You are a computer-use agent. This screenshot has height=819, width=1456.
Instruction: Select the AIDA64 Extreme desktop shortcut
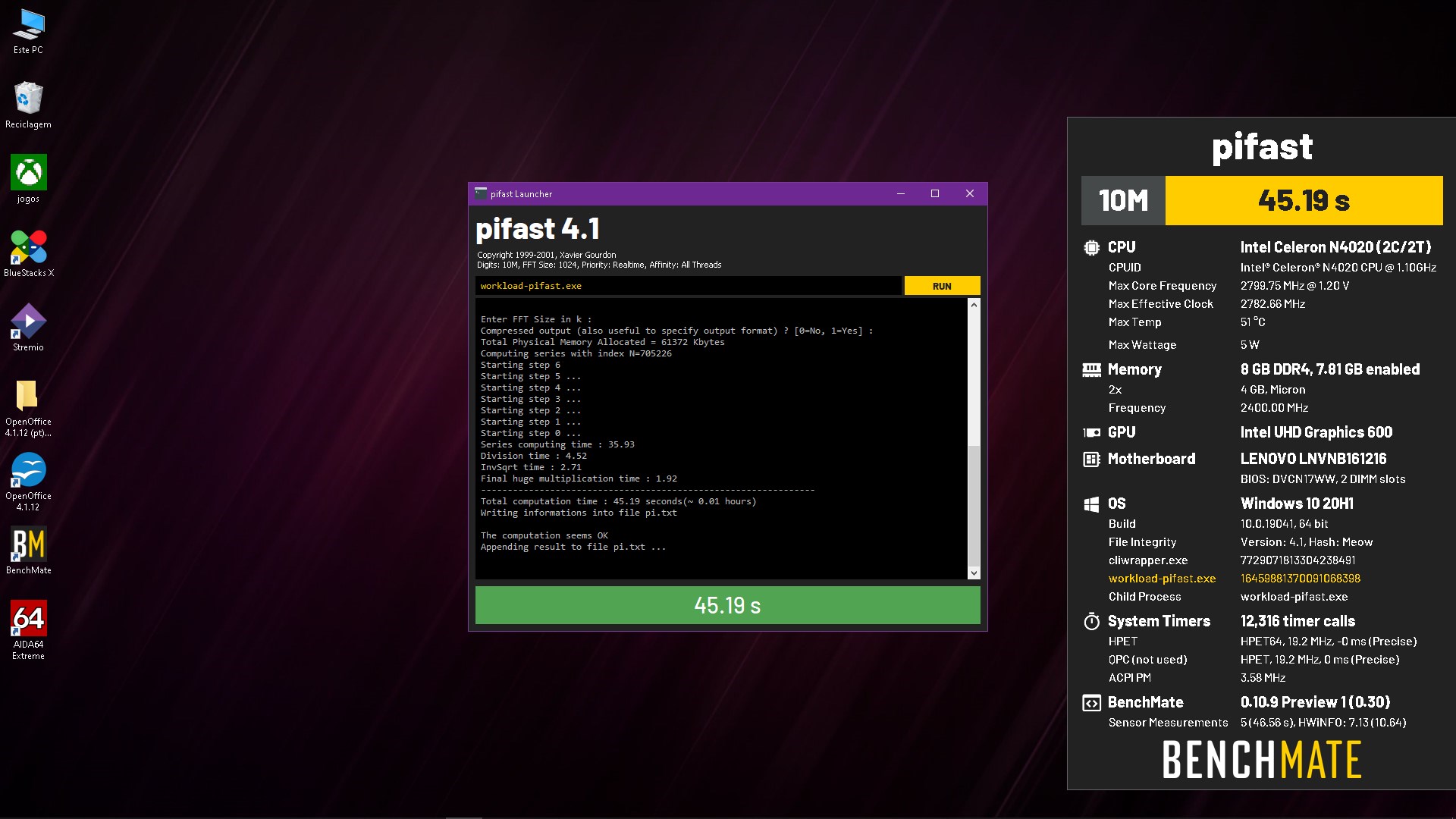pos(28,631)
